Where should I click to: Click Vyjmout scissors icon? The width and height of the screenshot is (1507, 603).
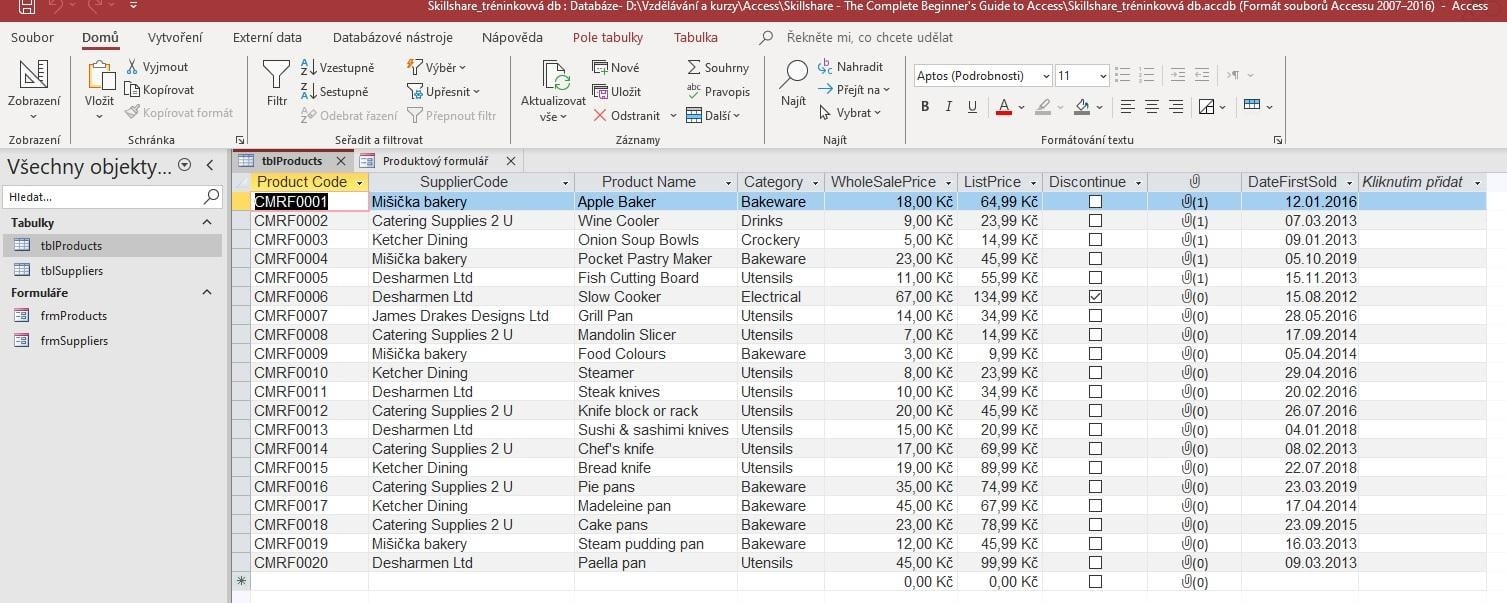pyautogui.click(x=133, y=66)
